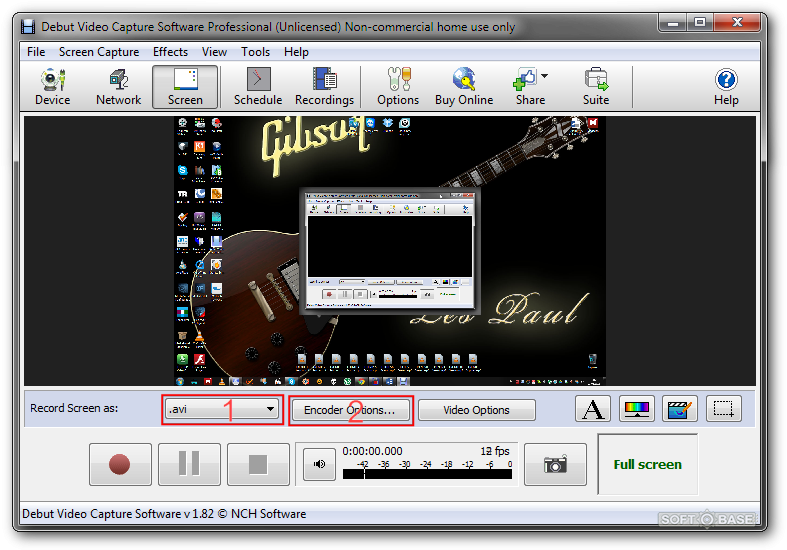The height and width of the screenshot is (550, 787).
Task: Open the watermark clapperboard icon
Action: [x=680, y=408]
